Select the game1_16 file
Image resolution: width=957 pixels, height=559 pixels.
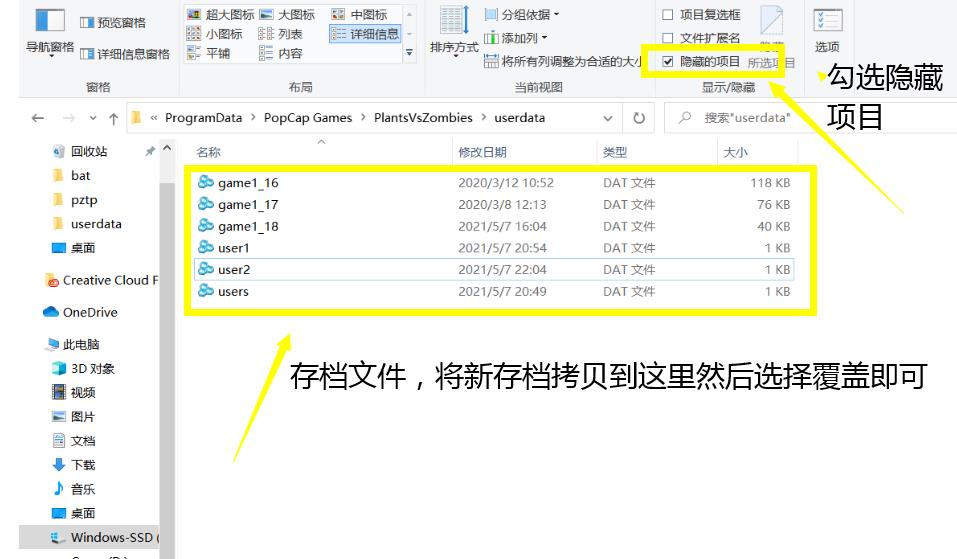pyautogui.click(x=494, y=182)
